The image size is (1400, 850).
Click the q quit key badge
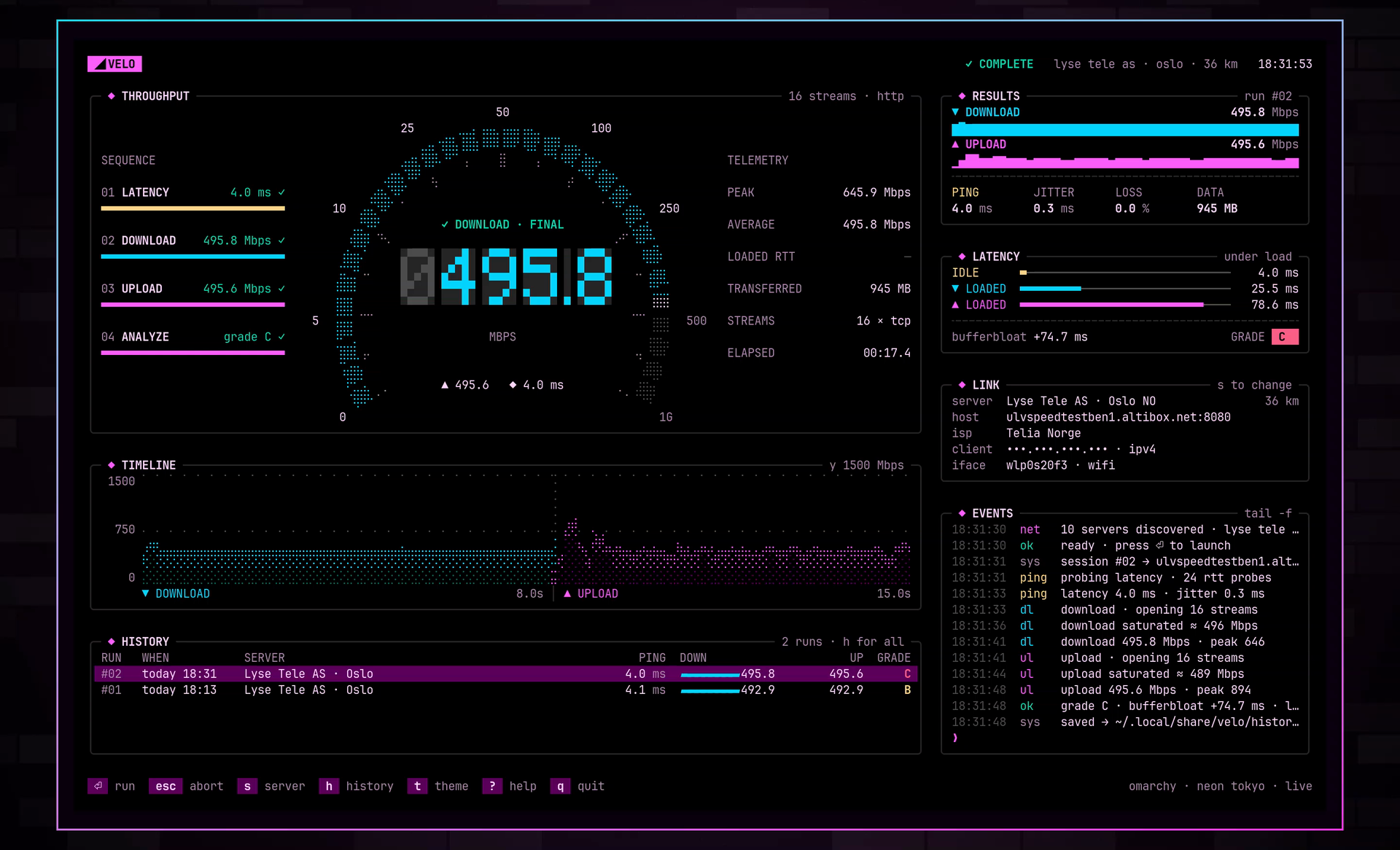click(560, 786)
